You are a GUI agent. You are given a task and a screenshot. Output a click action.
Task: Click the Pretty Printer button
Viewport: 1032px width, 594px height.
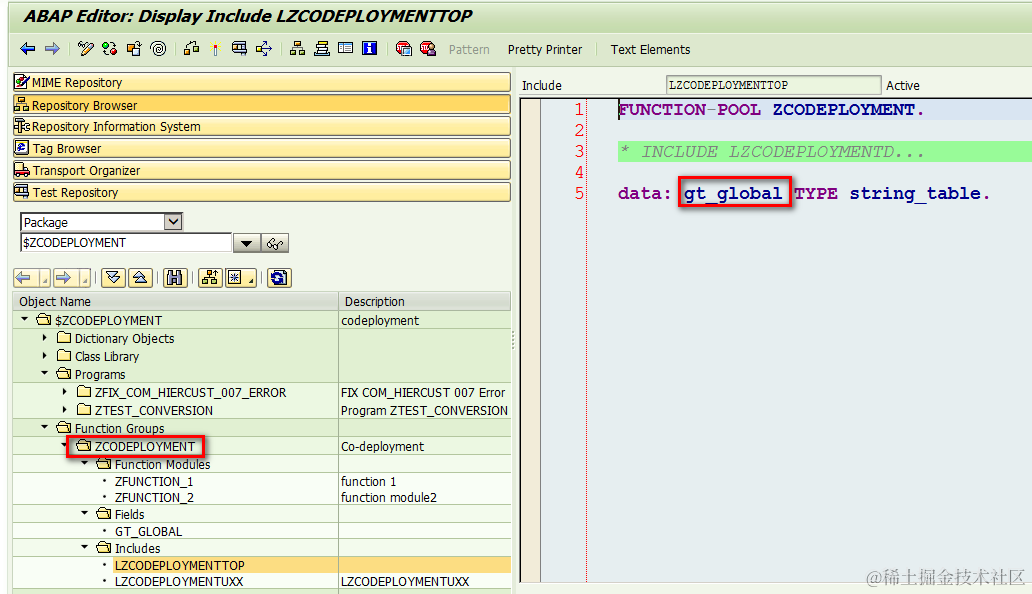[545, 49]
